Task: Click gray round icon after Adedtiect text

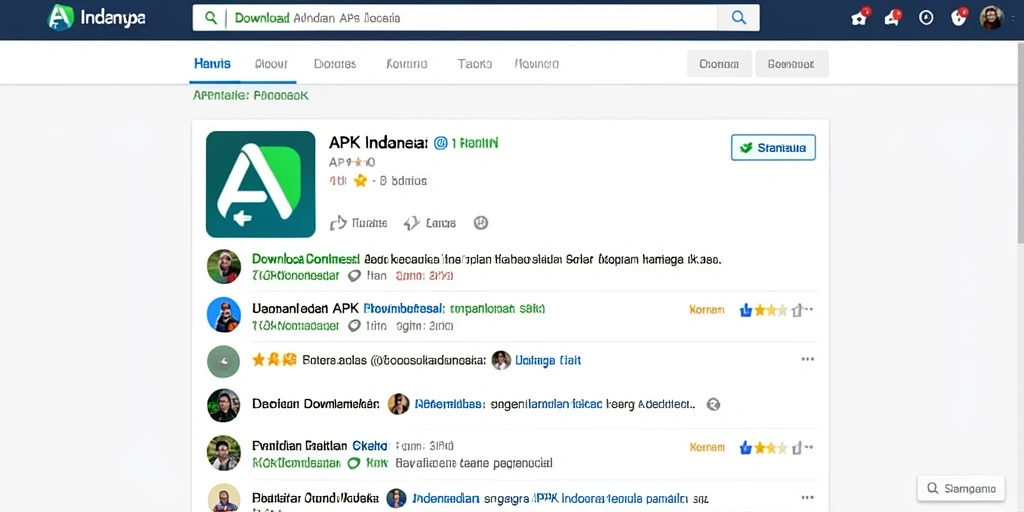Action: (x=713, y=405)
